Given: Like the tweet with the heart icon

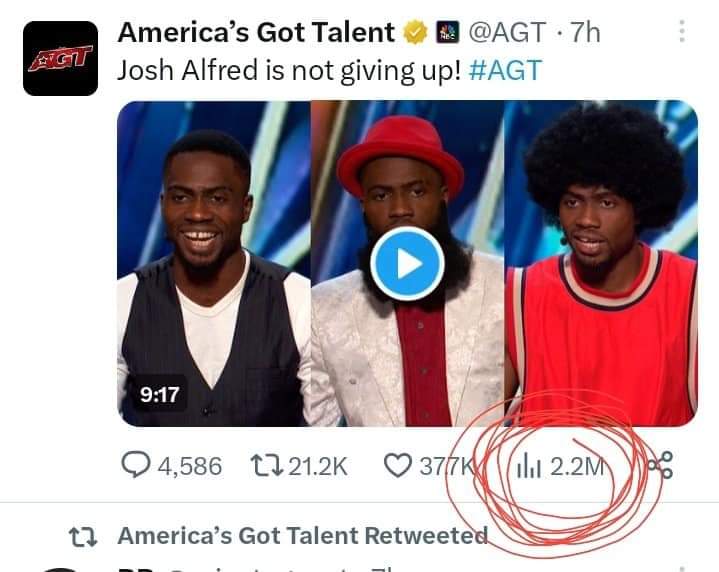Looking at the screenshot, I should pos(397,466).
